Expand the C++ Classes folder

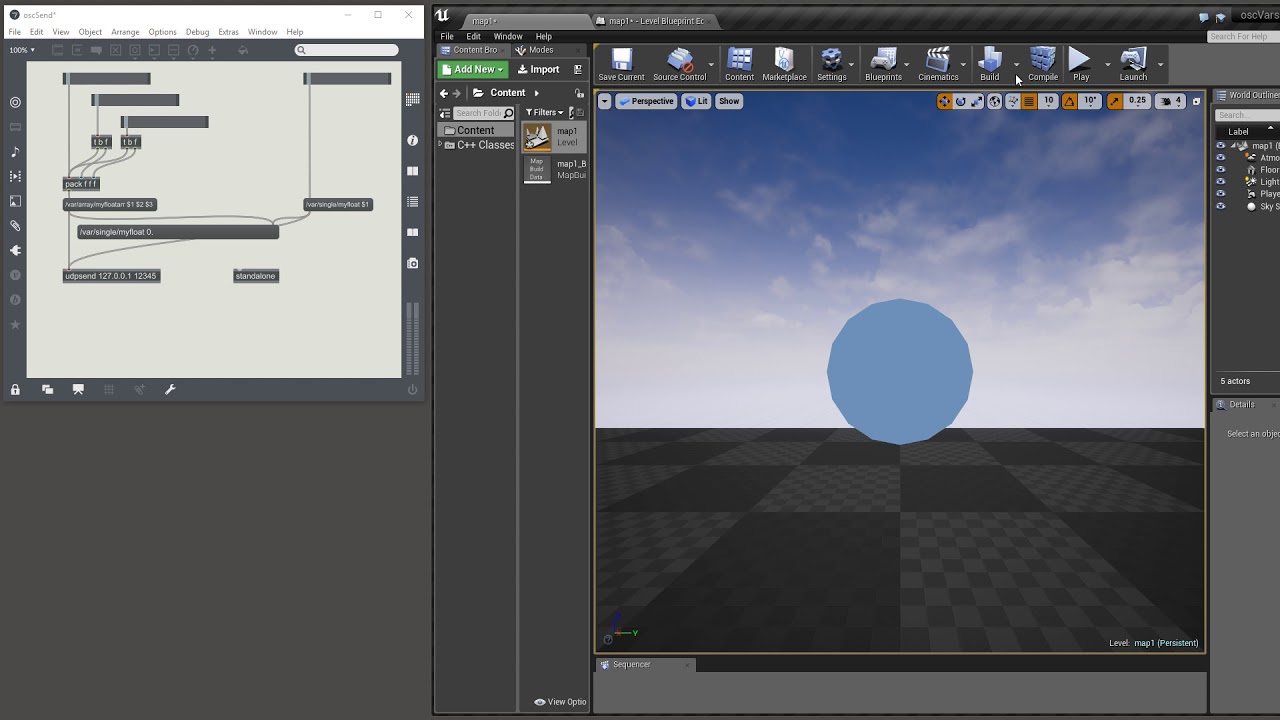[440, 145]
